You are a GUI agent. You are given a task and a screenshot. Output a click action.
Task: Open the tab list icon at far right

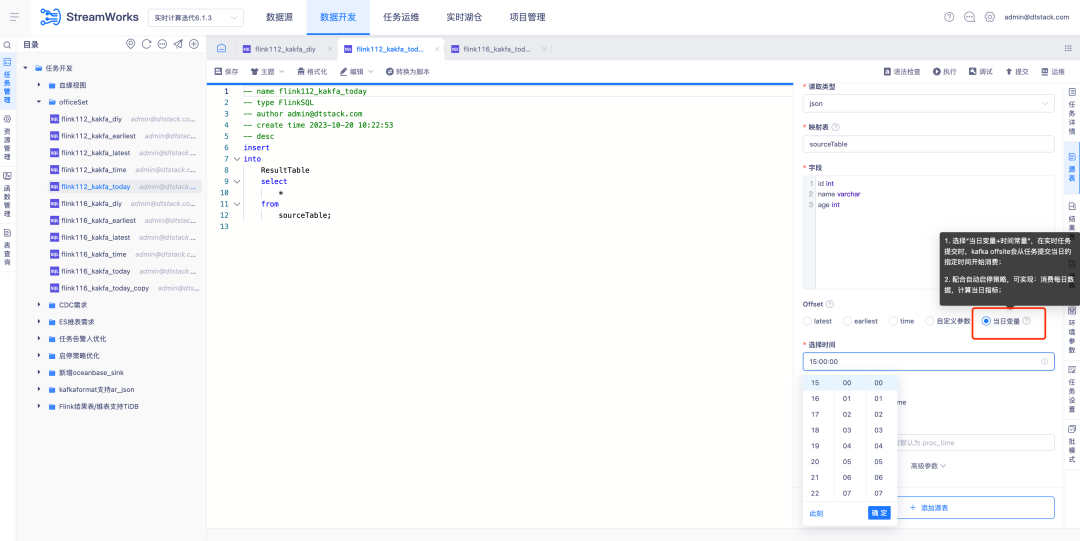tap(1068, 48)
